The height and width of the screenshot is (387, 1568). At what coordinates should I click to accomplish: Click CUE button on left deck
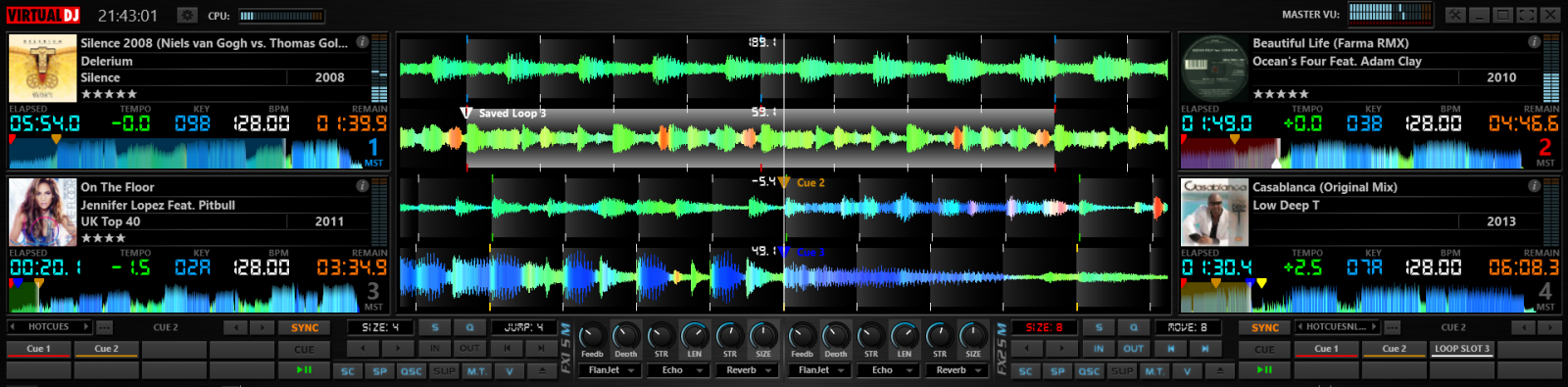click(x=305, y=349)
